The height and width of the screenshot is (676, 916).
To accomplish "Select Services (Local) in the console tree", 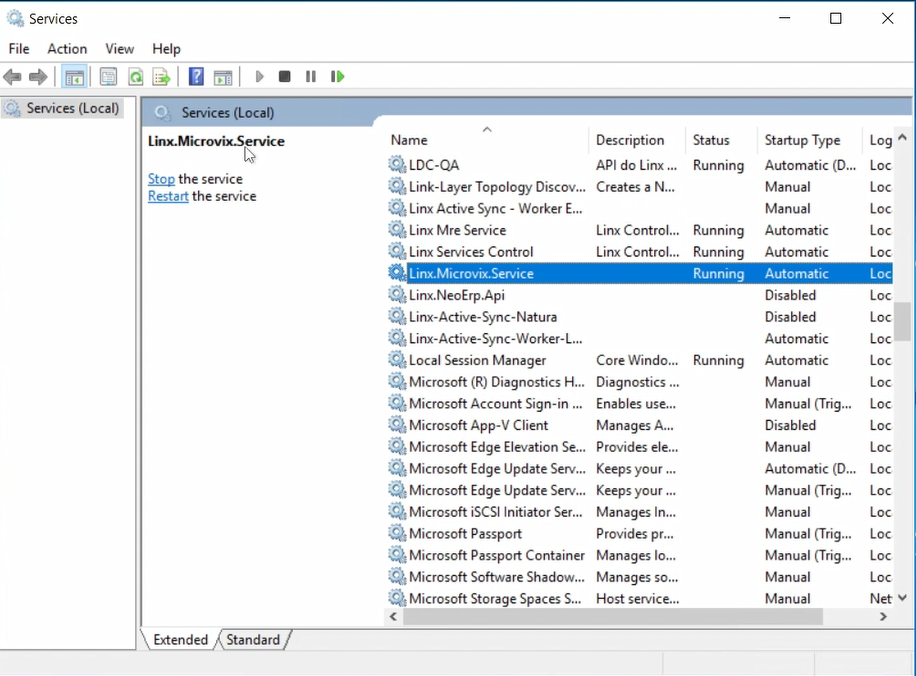I will coord(72,108).
